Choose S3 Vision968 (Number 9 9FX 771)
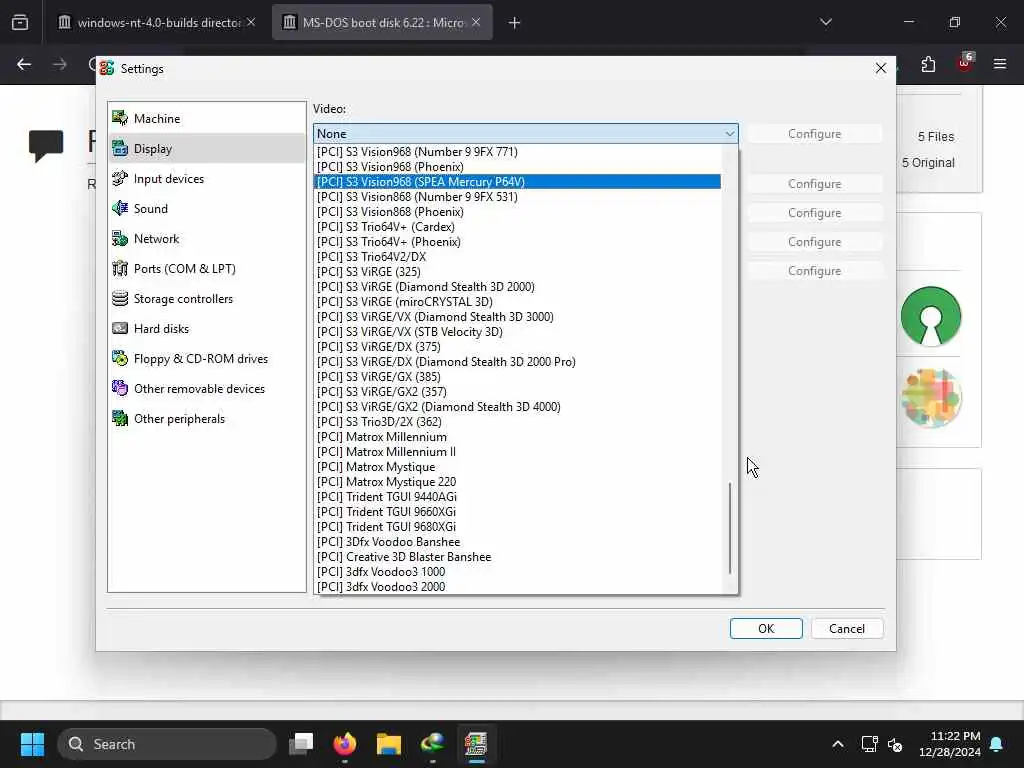This screenshot has height=768, width=1024. [x=517, y=152]
